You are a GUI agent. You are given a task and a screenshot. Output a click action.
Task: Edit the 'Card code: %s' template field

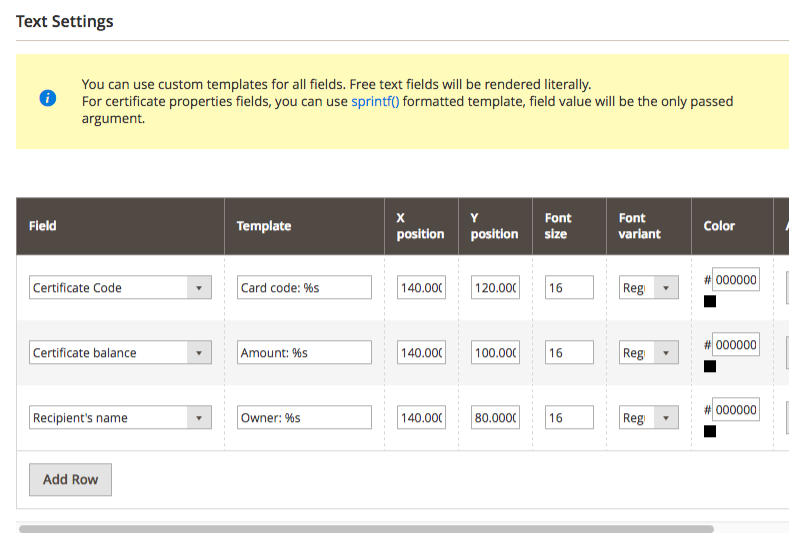304,288
